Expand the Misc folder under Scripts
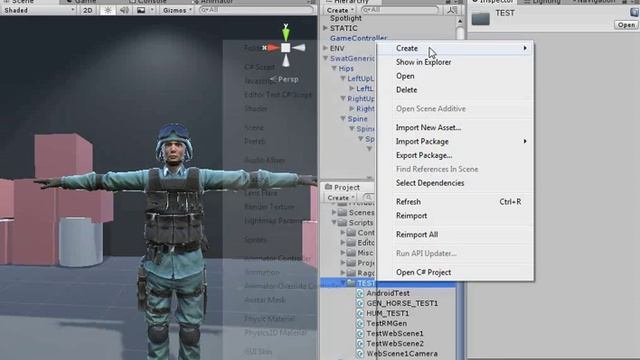This screenshot has width=640, height=360. point(343,253)
